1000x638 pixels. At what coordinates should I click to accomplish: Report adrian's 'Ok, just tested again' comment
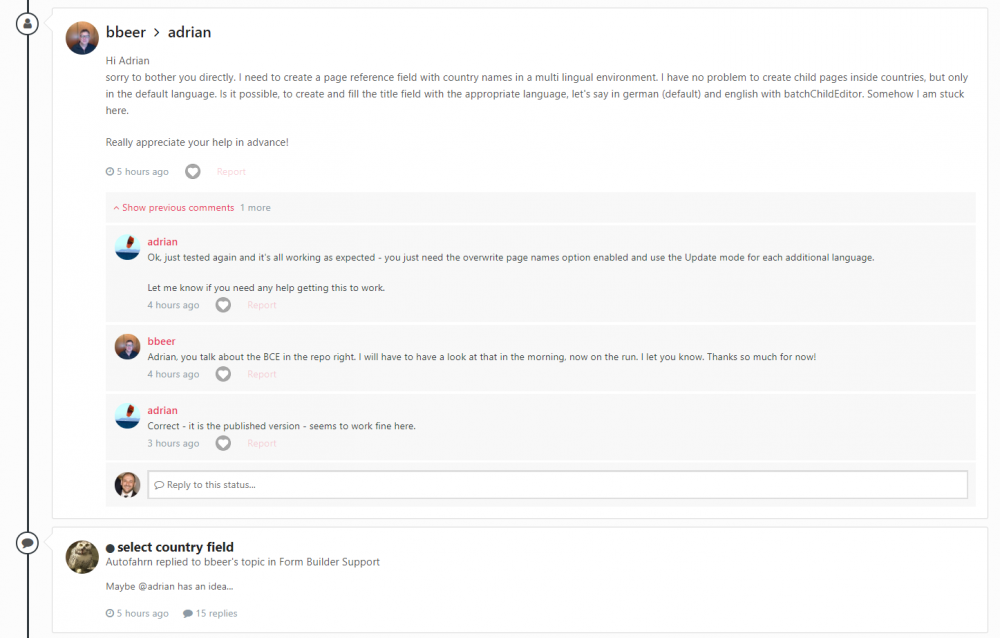[261, 305]
